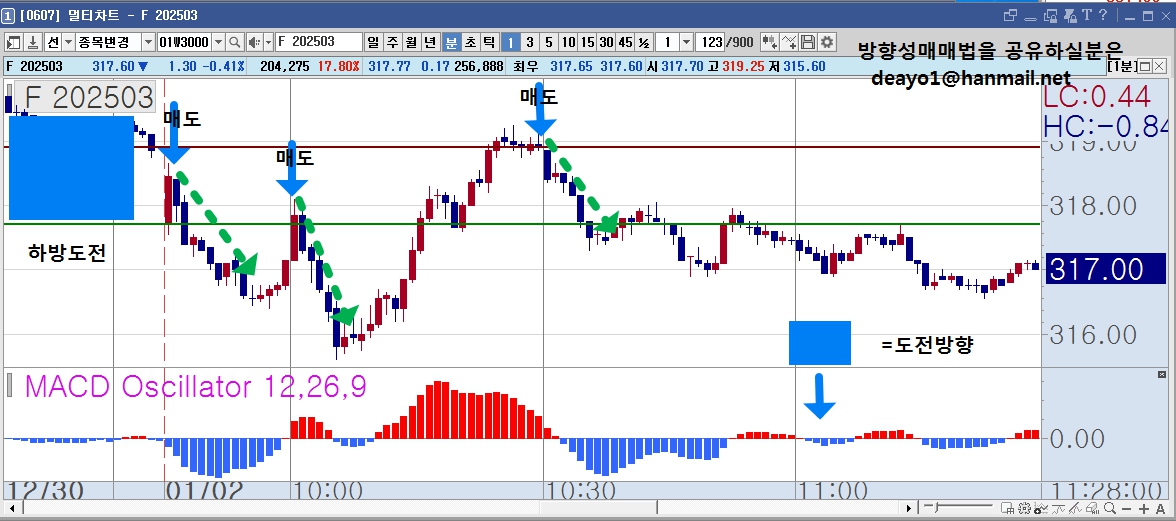
Task: Click the detach window icon in title bar
Action: 1010,15
